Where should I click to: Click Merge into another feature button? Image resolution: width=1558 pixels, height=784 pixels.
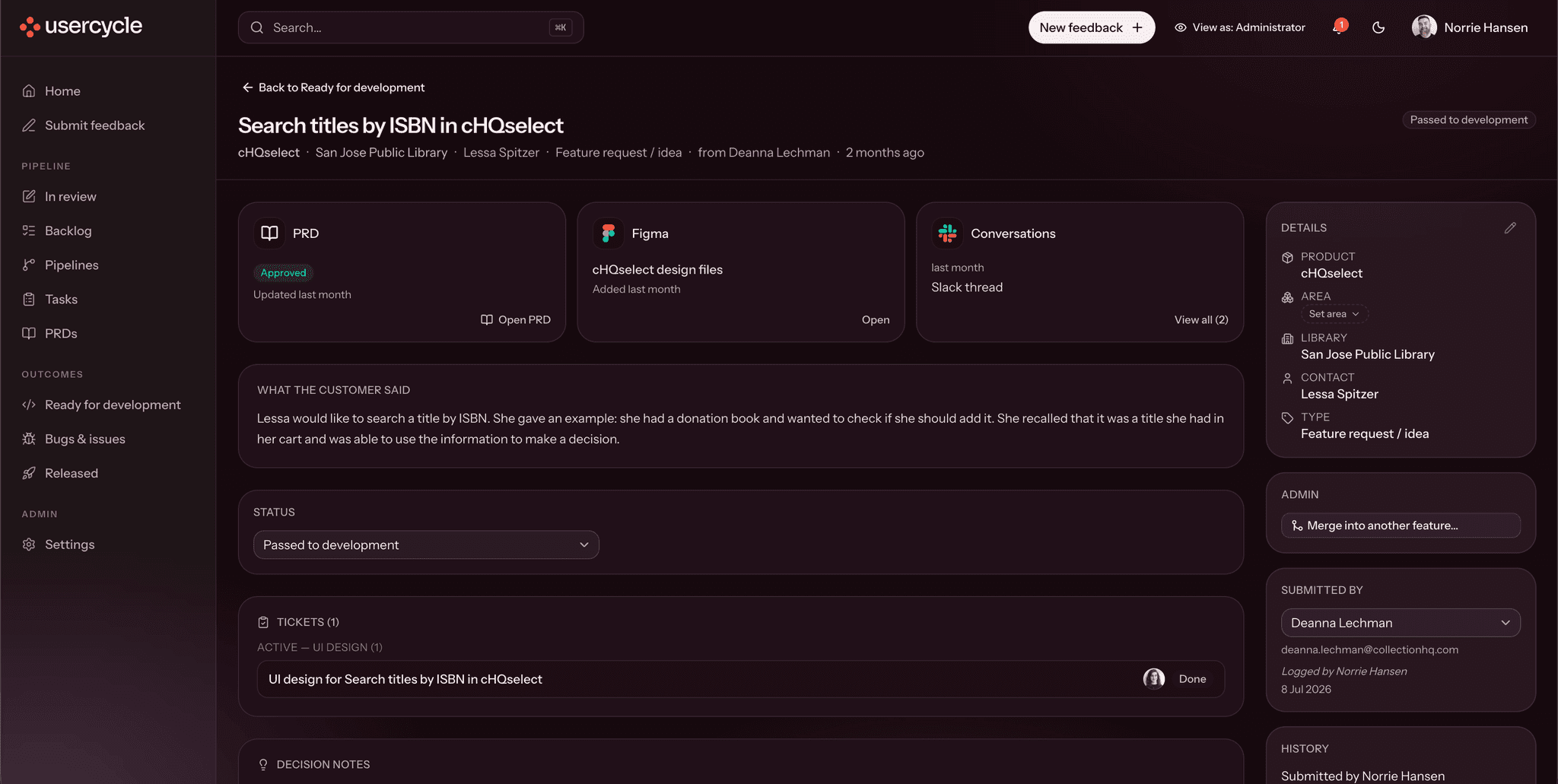pyautogui.click(x=1401, y=525)
